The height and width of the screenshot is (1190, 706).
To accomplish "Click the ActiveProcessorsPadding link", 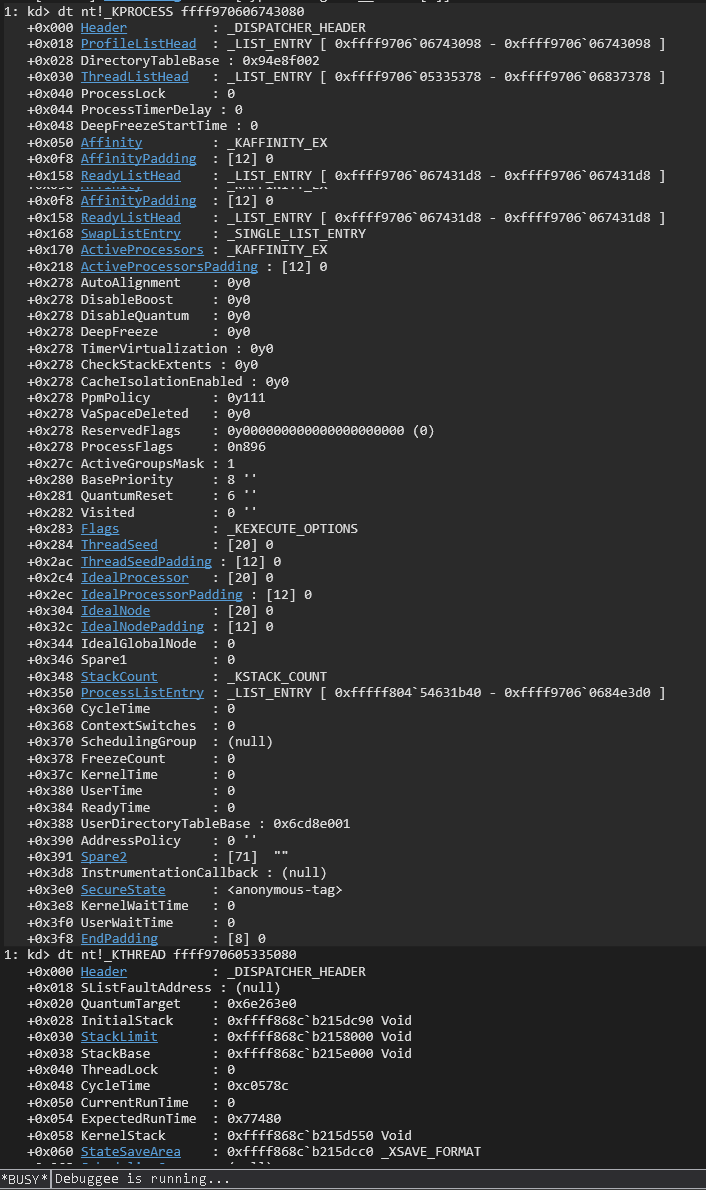I will click(169, 266).
